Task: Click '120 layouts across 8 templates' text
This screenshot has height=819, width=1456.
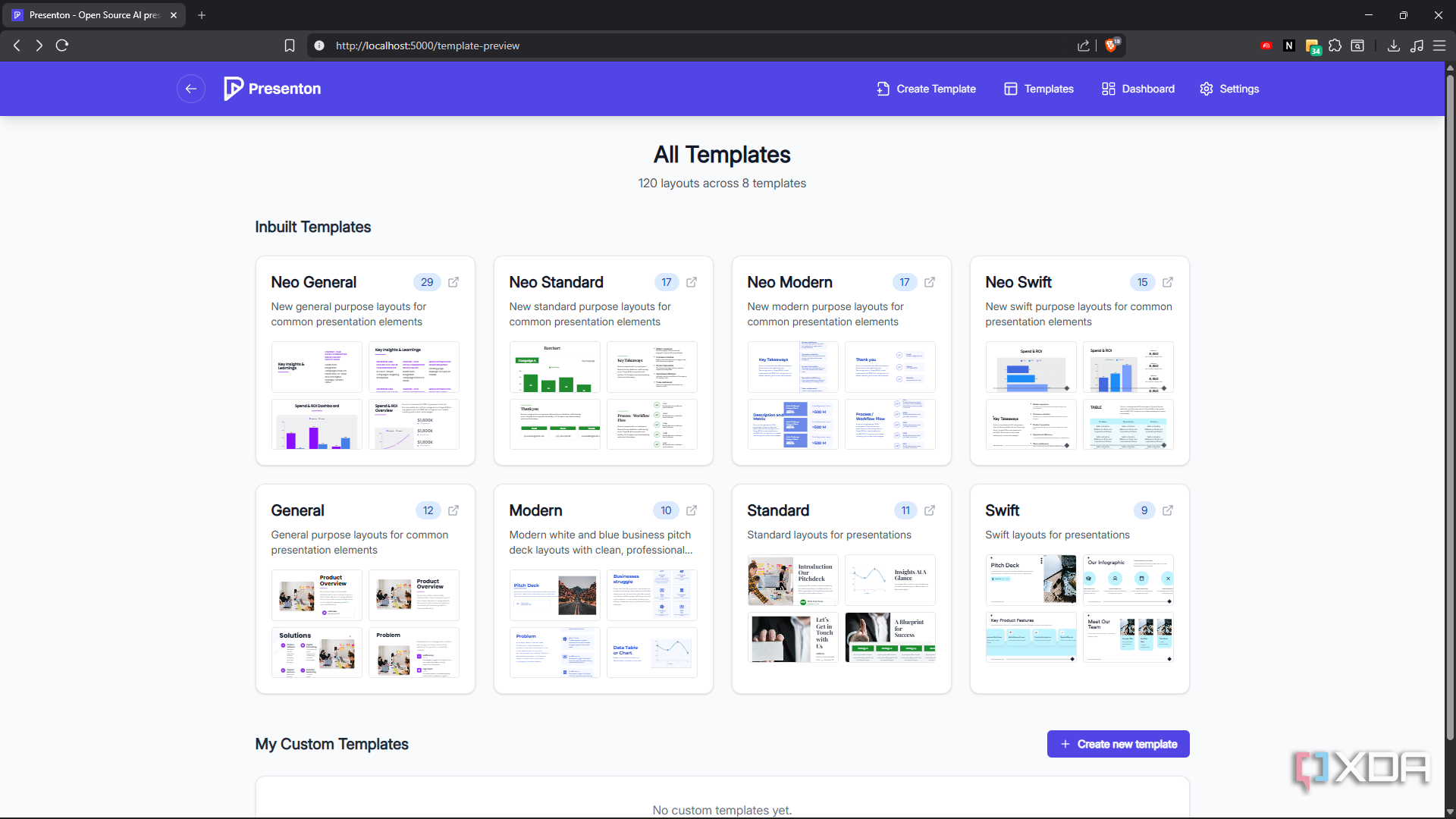Action: [722, 184]
